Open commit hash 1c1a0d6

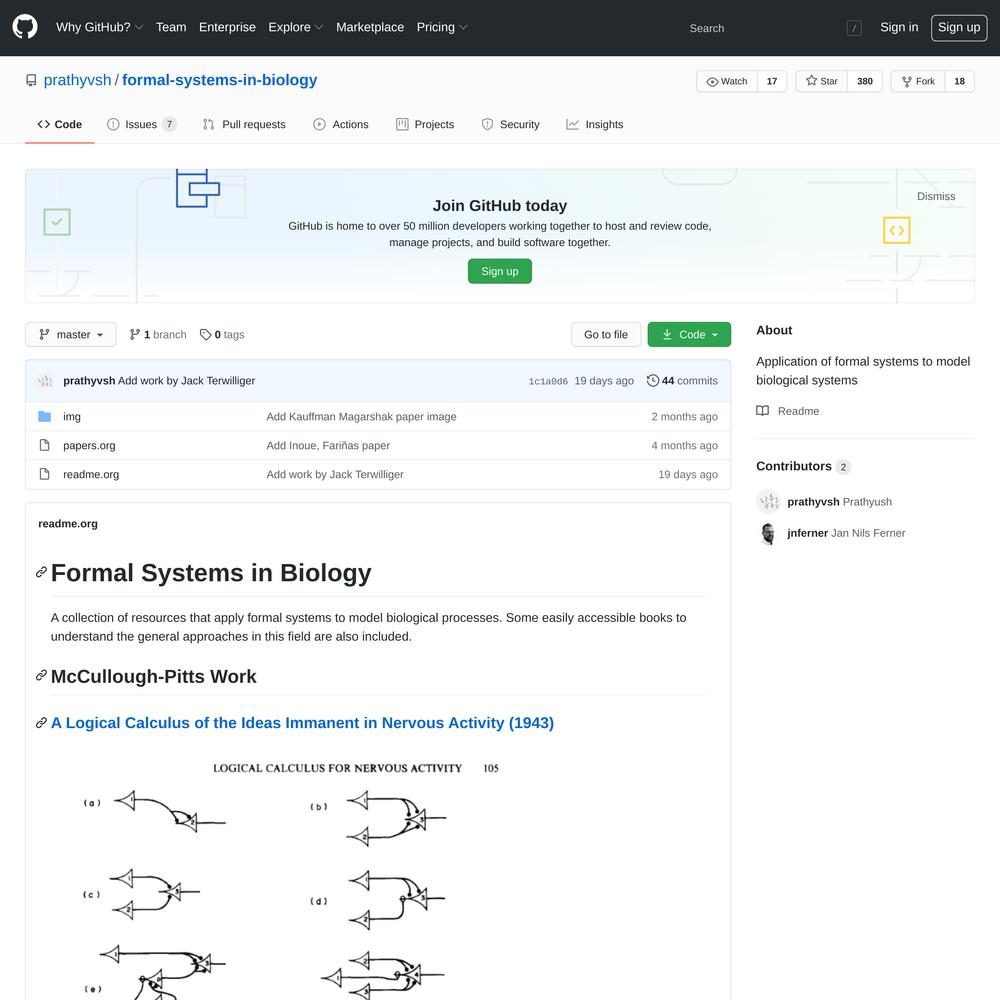coord(548,381)
